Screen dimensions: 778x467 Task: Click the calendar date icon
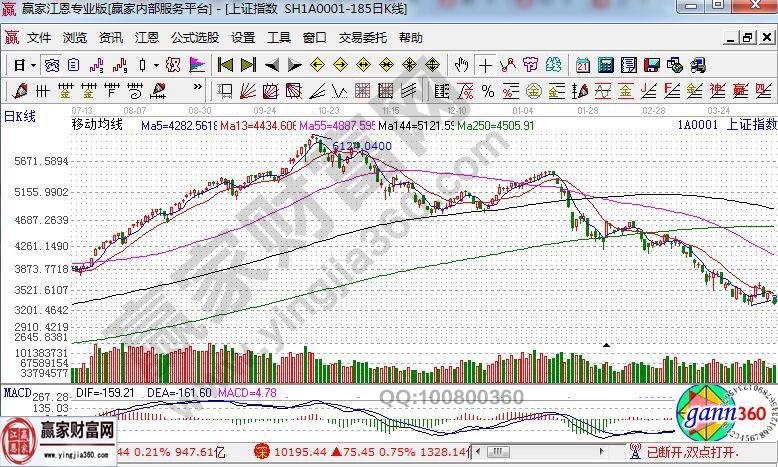582,65
